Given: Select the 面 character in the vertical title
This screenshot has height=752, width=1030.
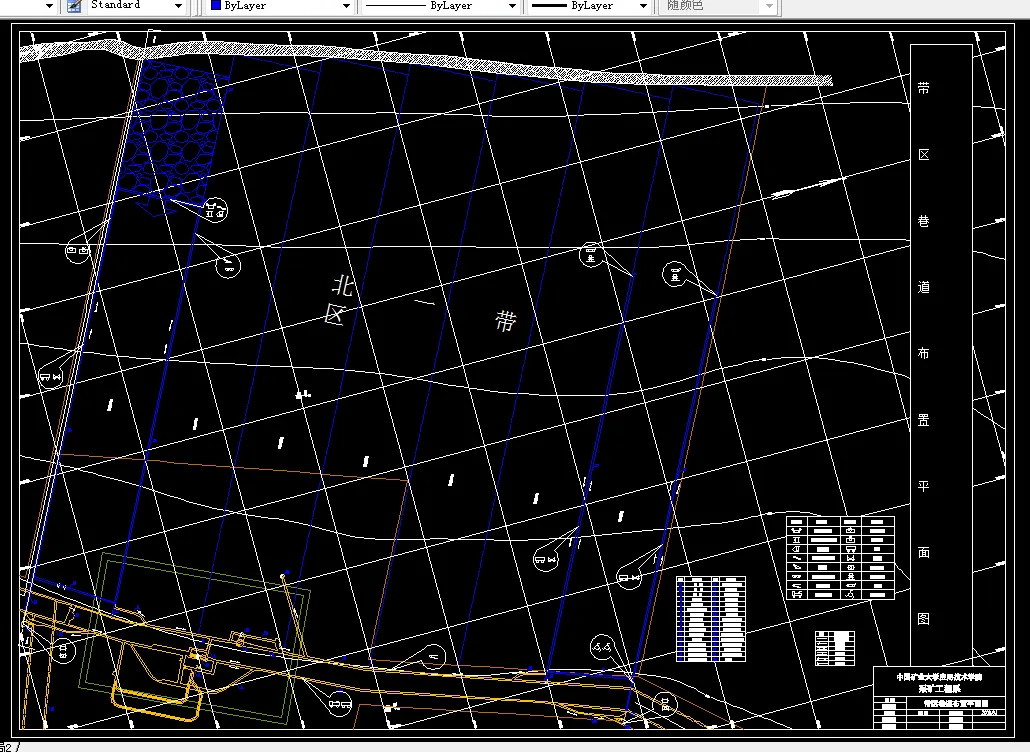Looking at the screenshot, I should [x=924, y=552].
